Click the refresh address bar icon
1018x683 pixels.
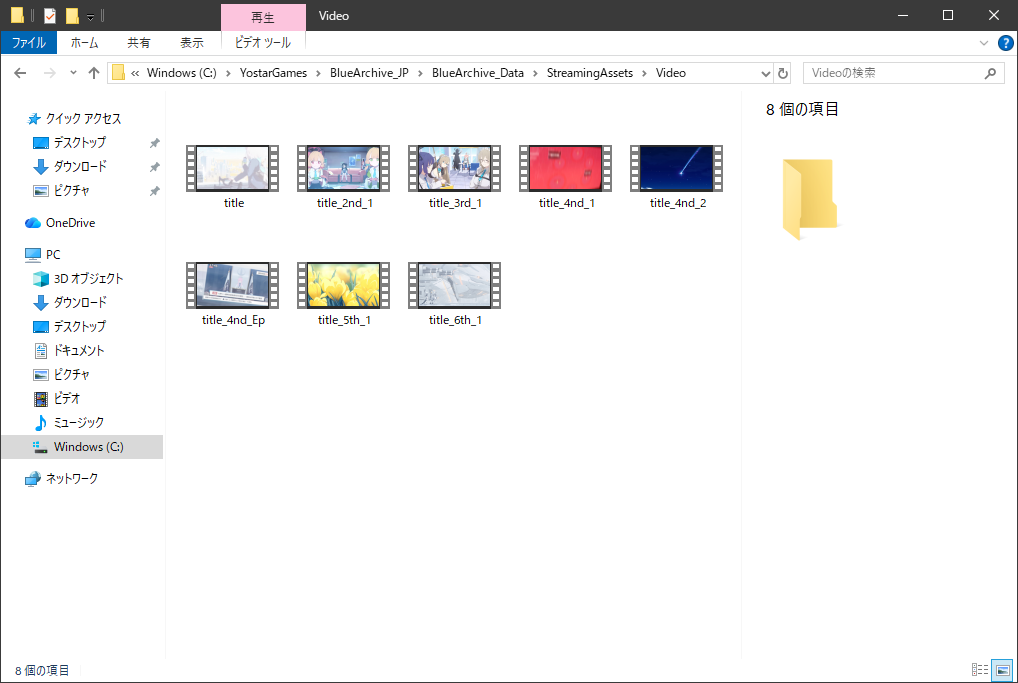783,73
